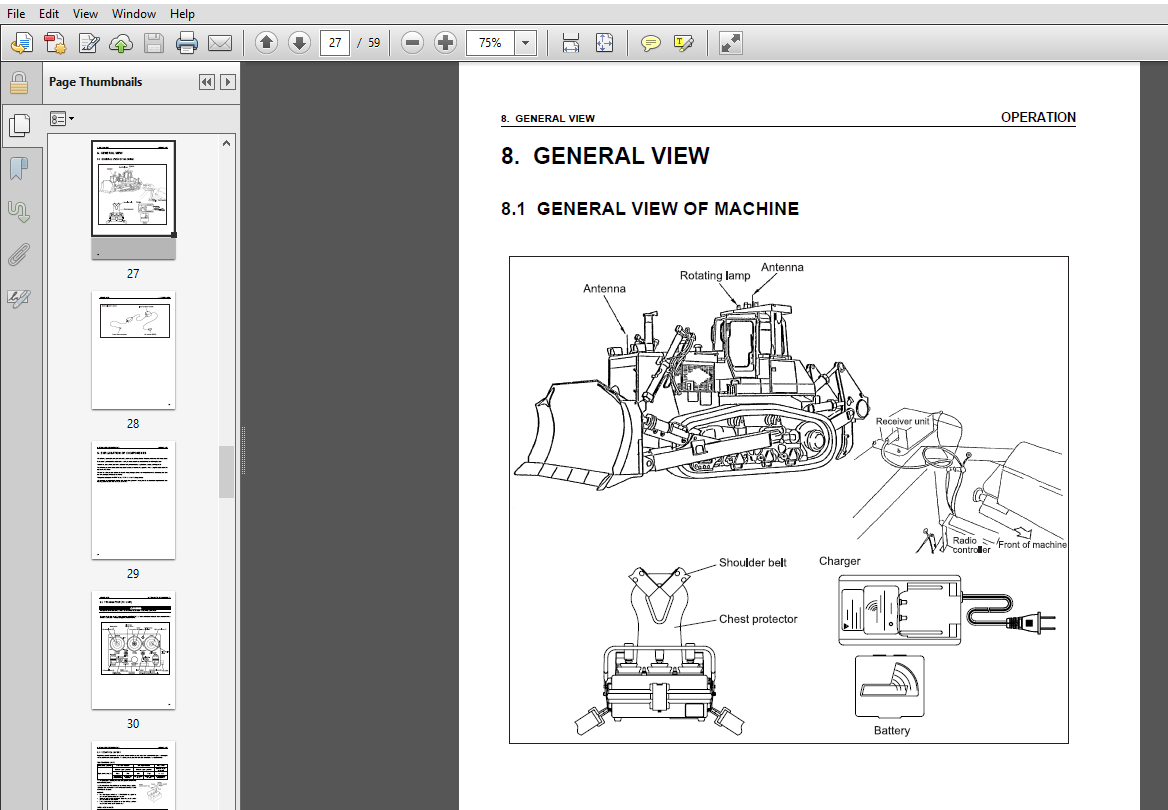Image resolution: width=1168 pixels, height=810 pixels.
Task: Click the Open file toolbar icon
Action: 22,43
